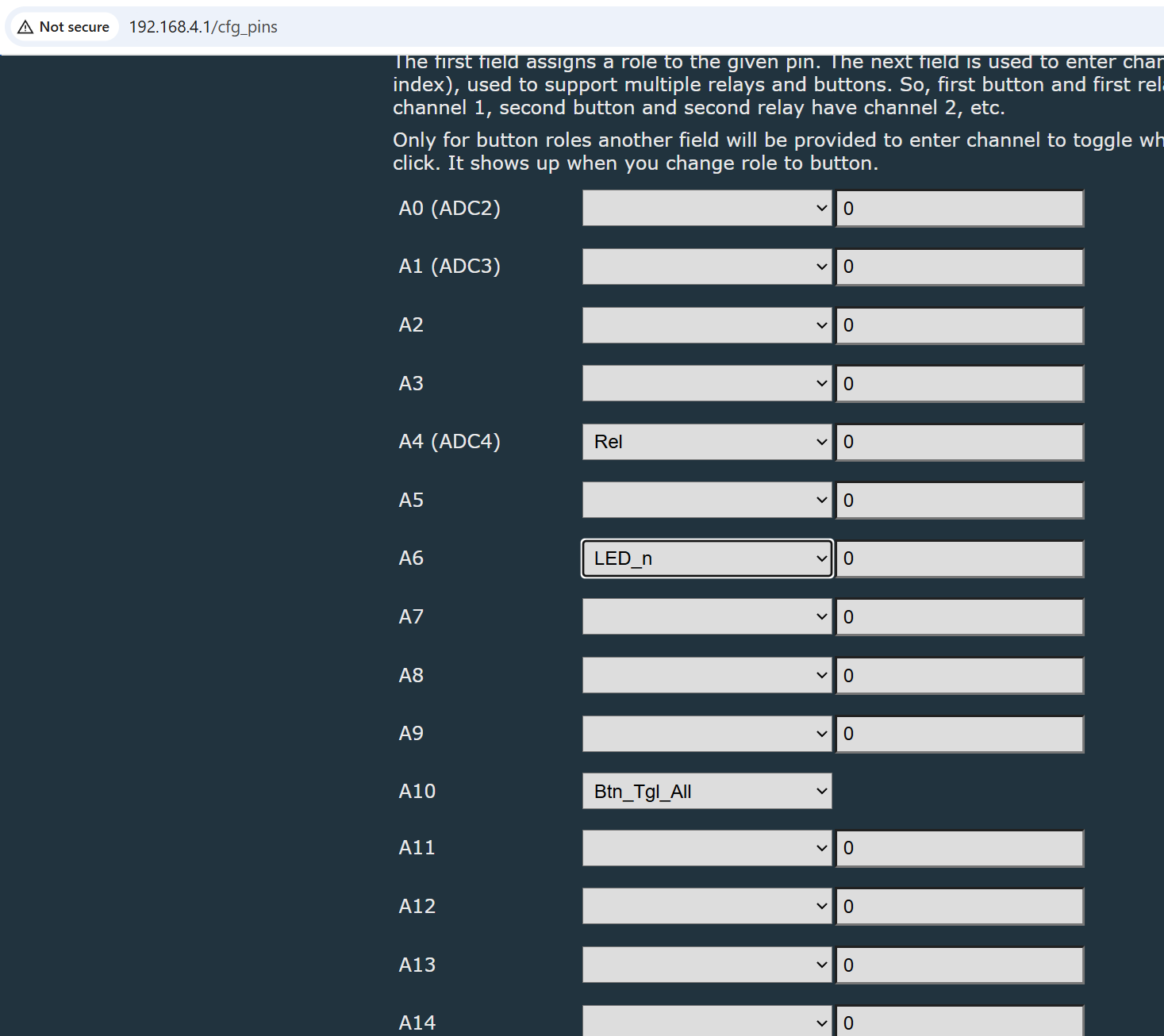This screenshot has height=1036, width=1164.
Task: Open the LED_n role dropdown for A6
Action: (707, 558)
